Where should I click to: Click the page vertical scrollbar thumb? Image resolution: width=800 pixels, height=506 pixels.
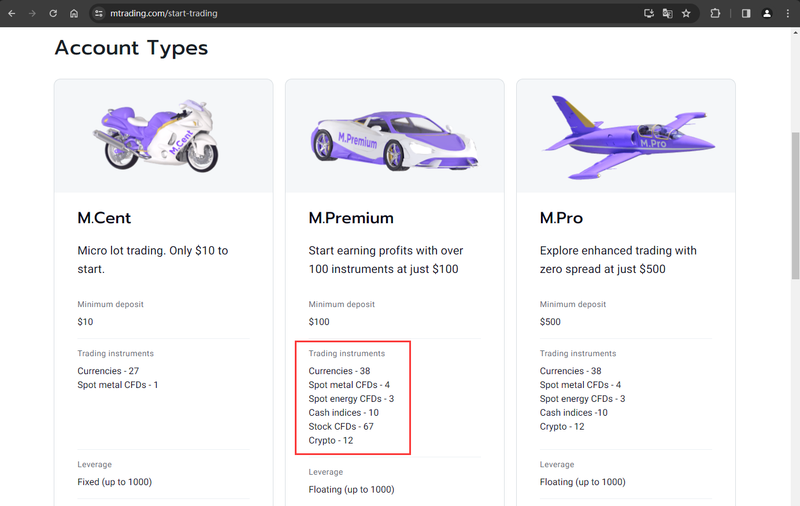[795, 206]
